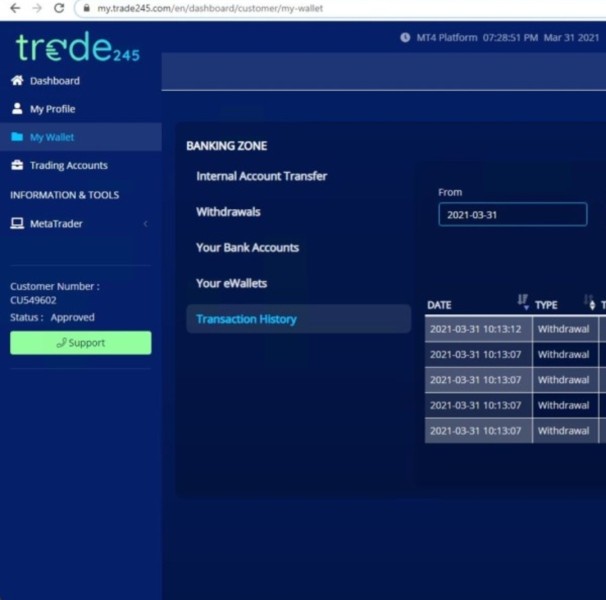This screenshot has height=600, width=606.
Task: Click customer number CU549602
Action: tap(33, 300)
